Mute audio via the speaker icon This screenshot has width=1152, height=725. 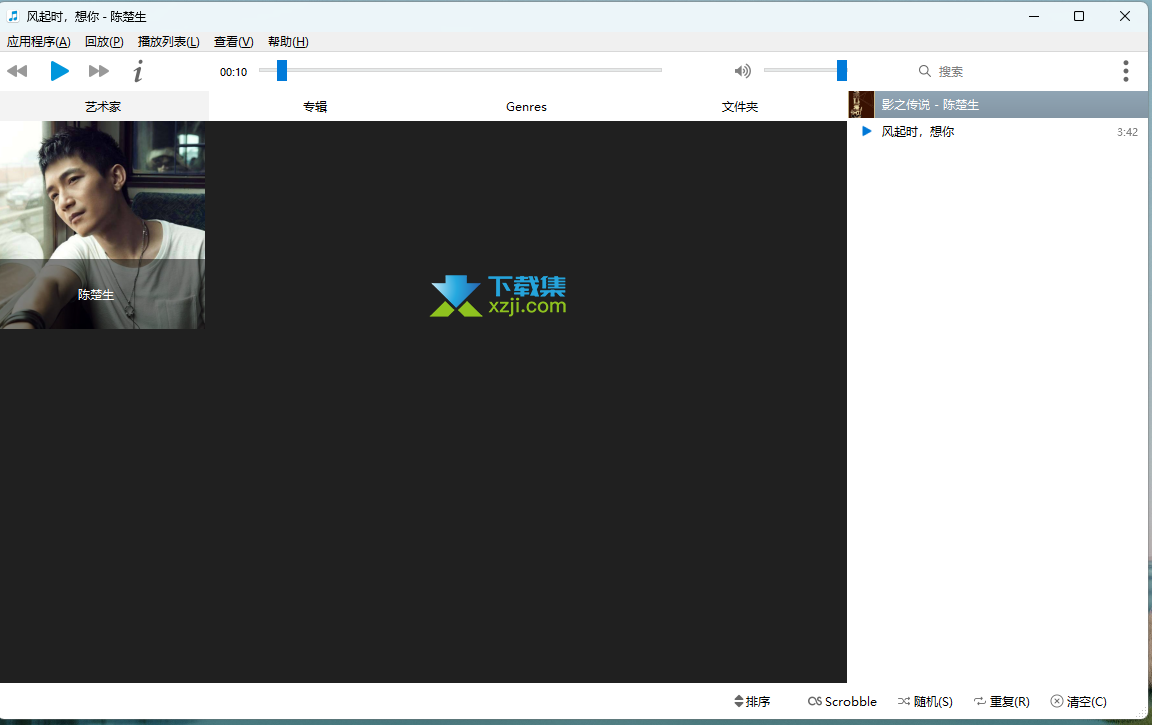click(743, 71)
